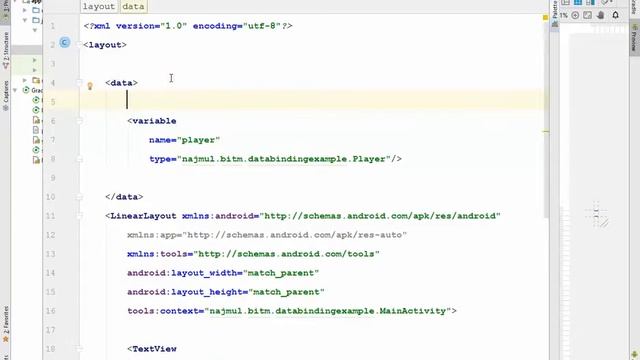This screenshot has width=640, height=360.
Task: Click the type attribute with Player class
Action: coord(276,159)
